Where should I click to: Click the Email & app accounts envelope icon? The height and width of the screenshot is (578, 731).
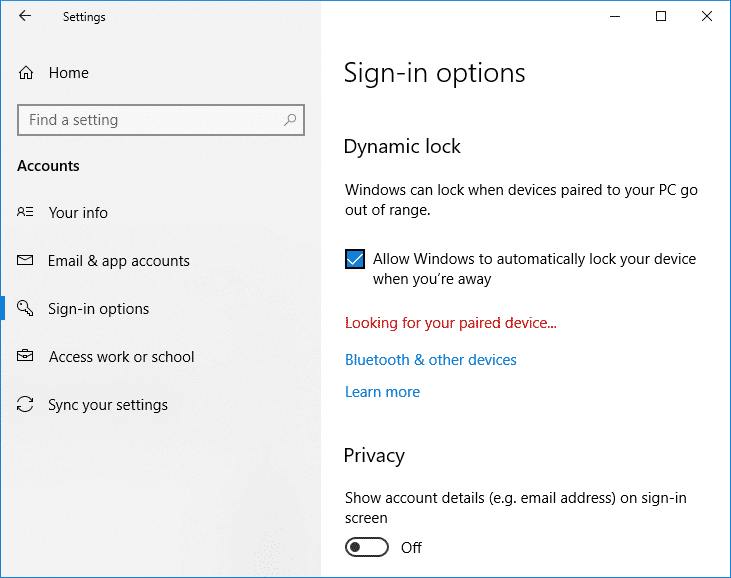(26, 261)
